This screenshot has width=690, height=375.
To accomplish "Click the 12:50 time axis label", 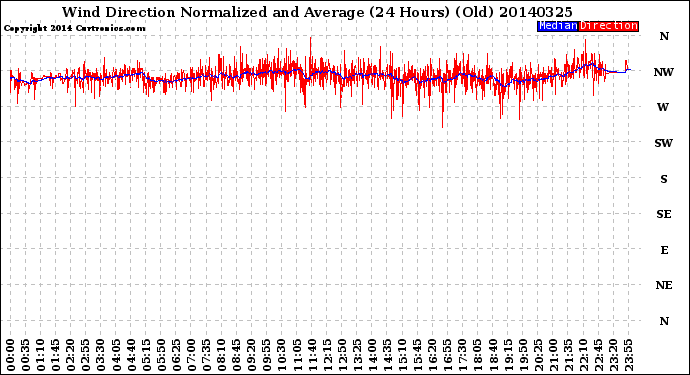I will (x=342, y=355).
